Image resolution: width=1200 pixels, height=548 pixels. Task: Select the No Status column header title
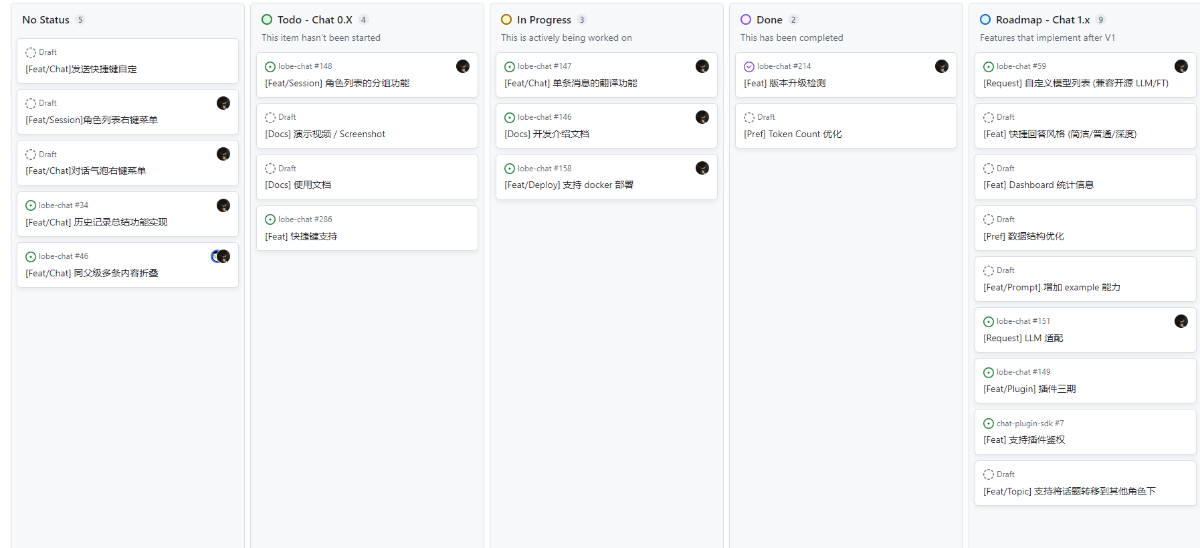tap(46, 20)
